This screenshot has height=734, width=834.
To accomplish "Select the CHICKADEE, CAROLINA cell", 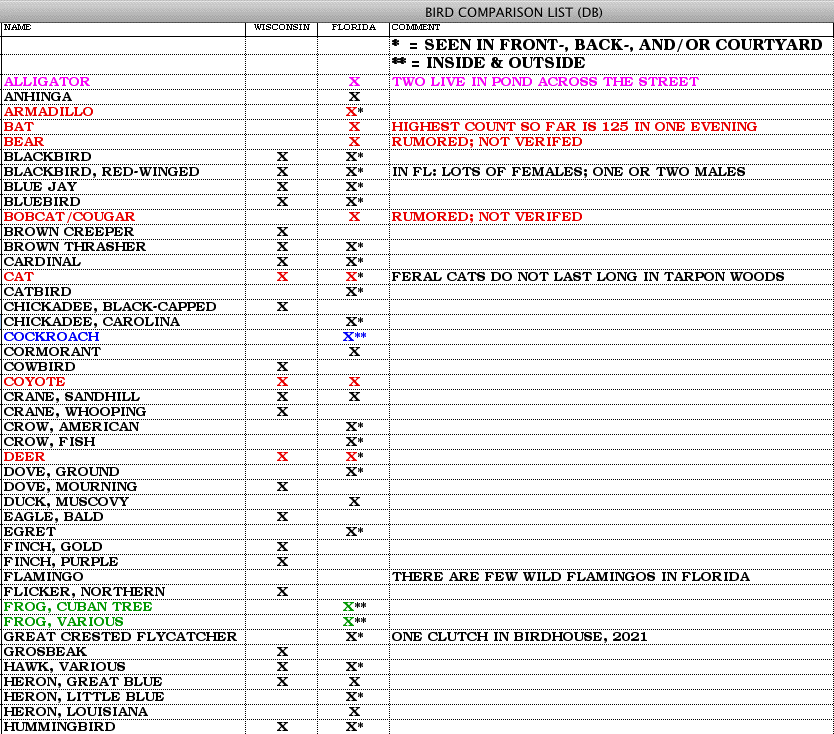I will click(x=123, y=322).
